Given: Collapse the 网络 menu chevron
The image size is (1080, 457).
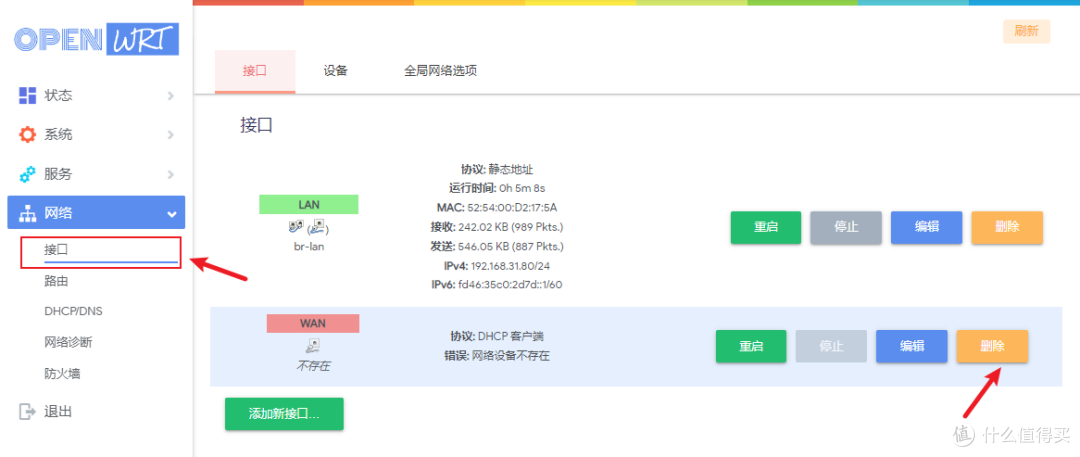Looking at the screenshot, I should coord(172,214).
